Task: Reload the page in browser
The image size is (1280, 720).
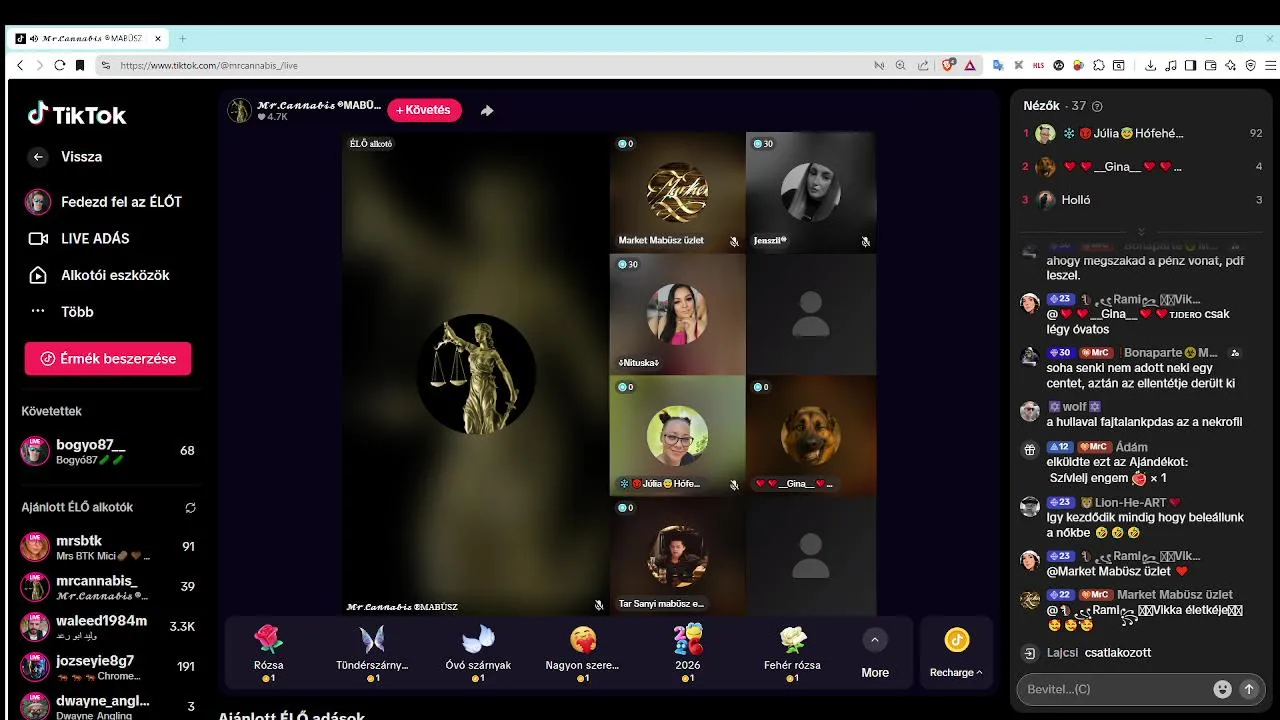Action: tap(60, 65)
